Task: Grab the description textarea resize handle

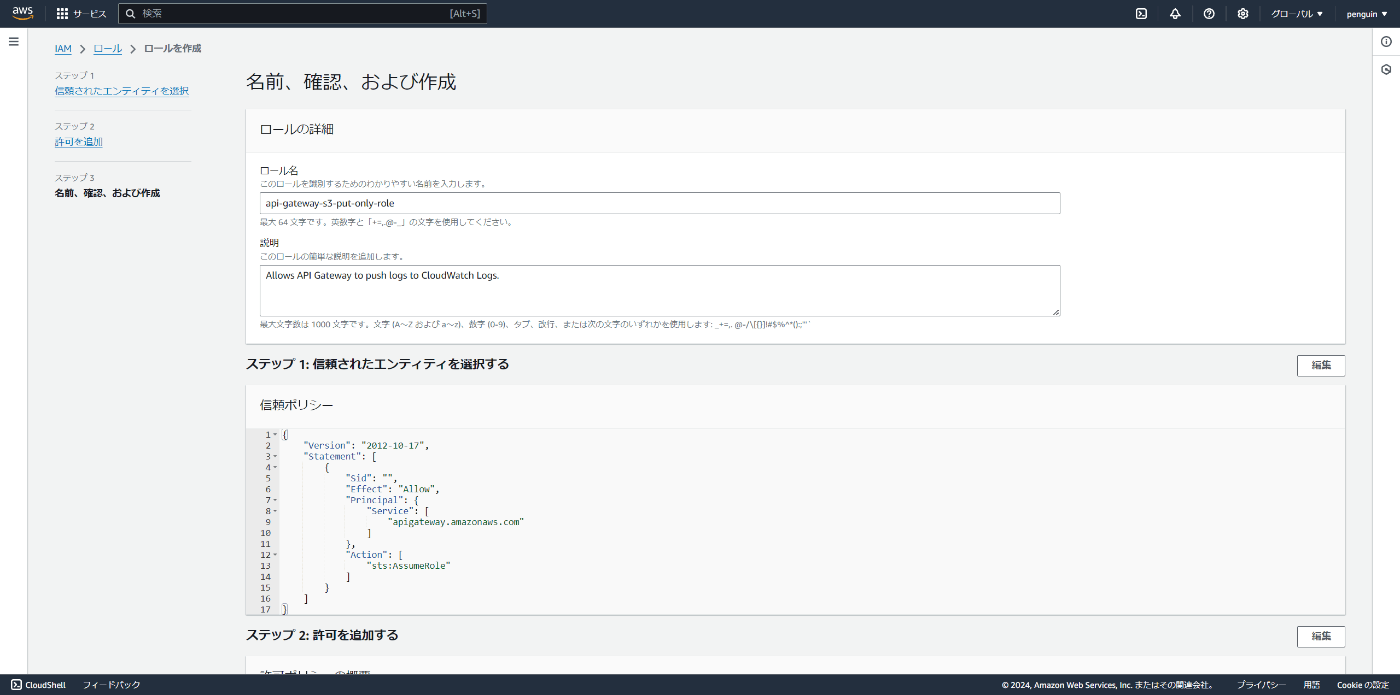Action: tap(1055, 312)
